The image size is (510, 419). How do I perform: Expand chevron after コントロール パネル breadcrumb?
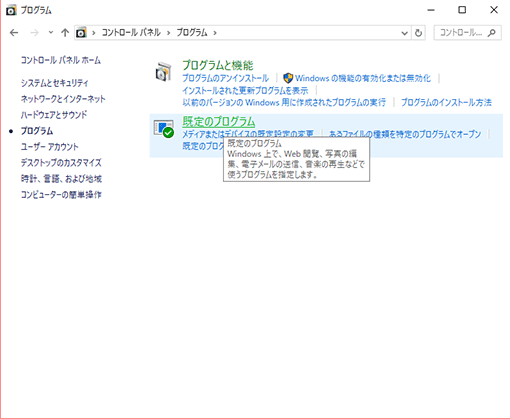(x=169, y=33)
